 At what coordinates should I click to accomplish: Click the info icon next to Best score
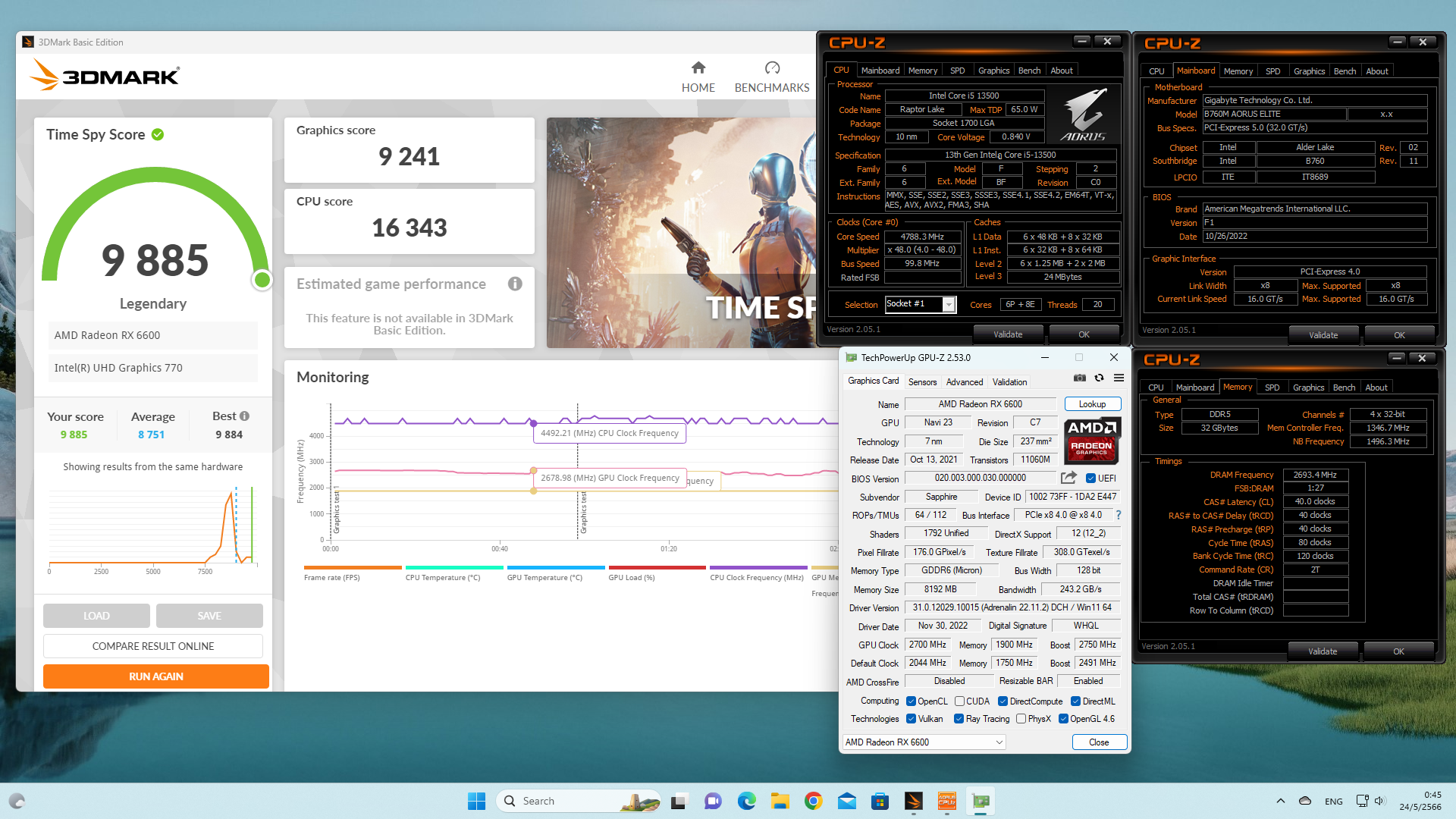[244, 416]
